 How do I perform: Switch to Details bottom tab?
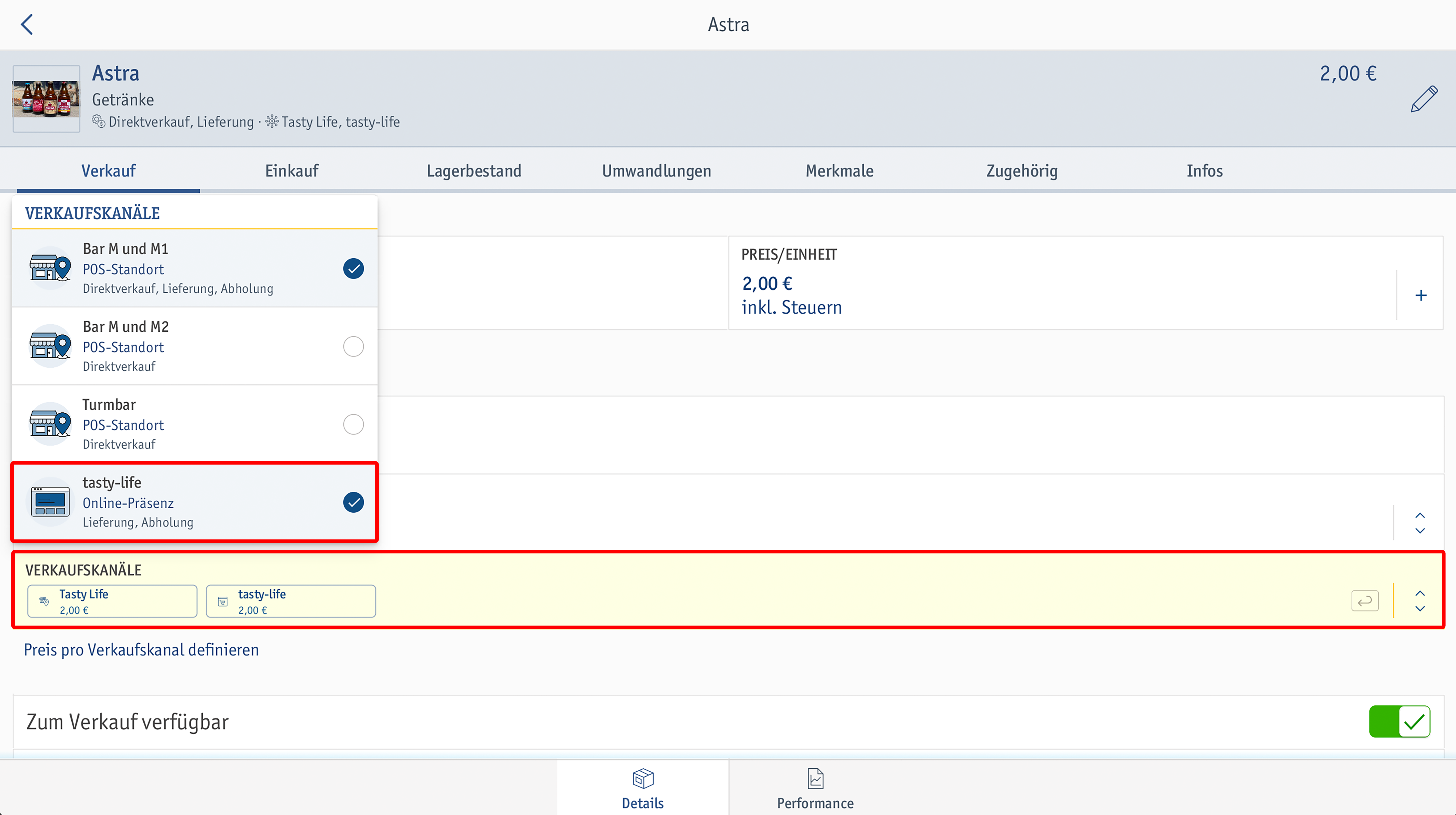coord(643,788)
